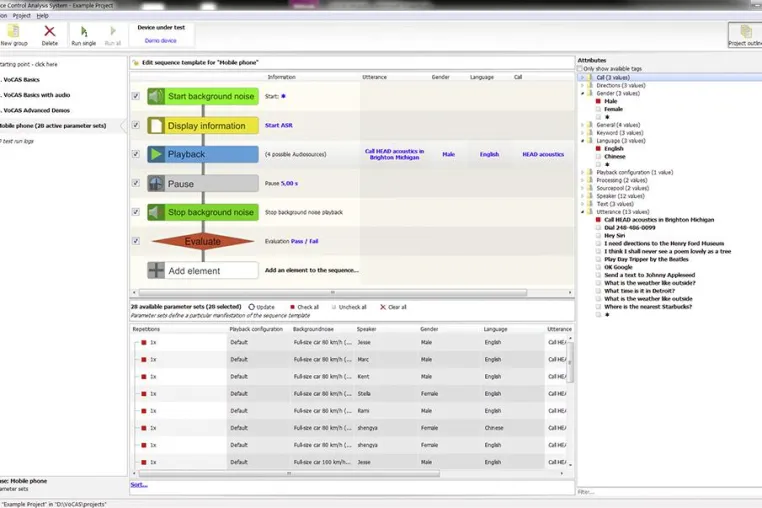Click the Uncheck all icon
762x508 pixels.
coord(334,307)
